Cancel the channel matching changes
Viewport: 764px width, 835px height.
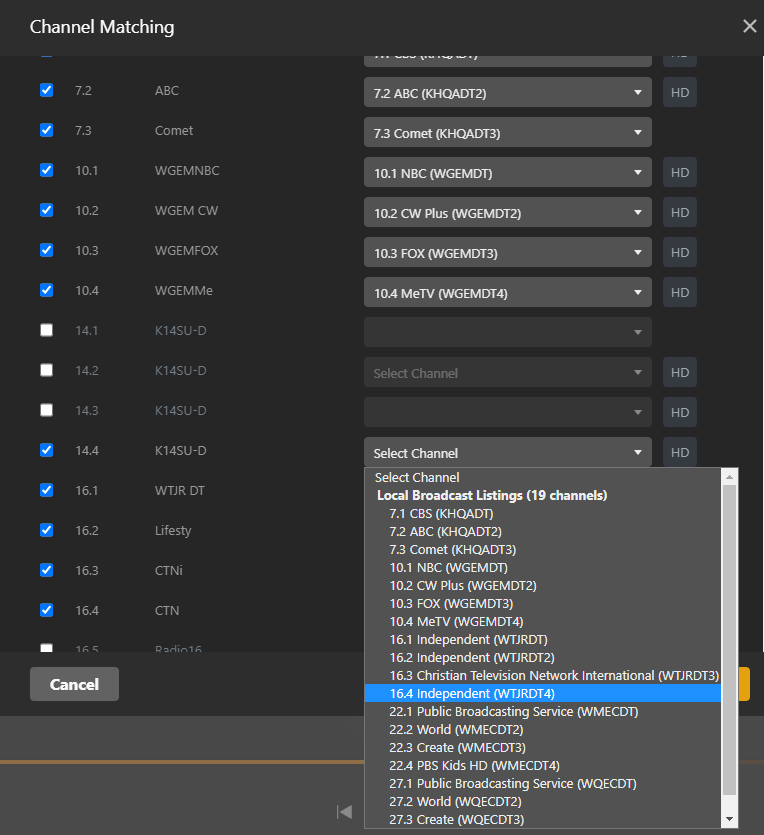point(75,684)
